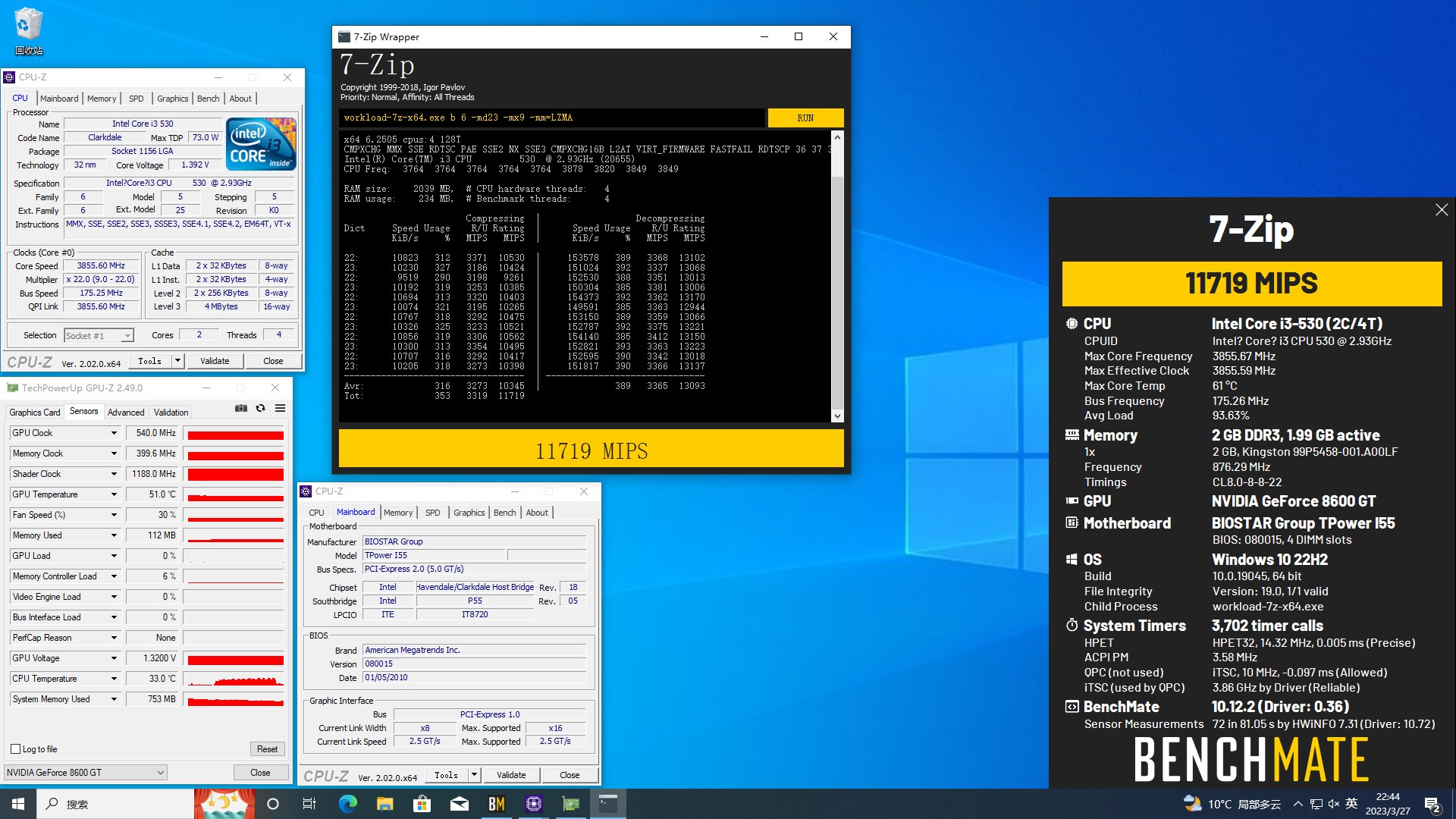The image size is (1456, 819).
Task: Click the input language indicator in tray
Action: coord(1351,804)
